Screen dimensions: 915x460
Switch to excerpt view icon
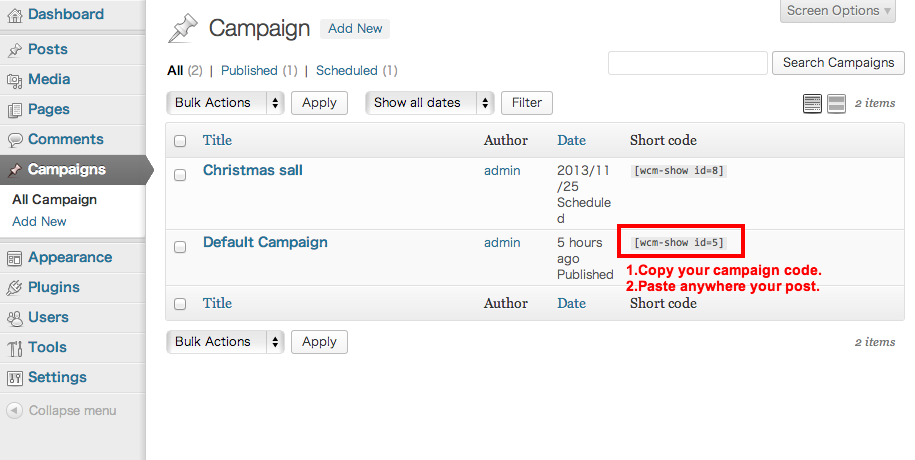click(x=836, y=103)
